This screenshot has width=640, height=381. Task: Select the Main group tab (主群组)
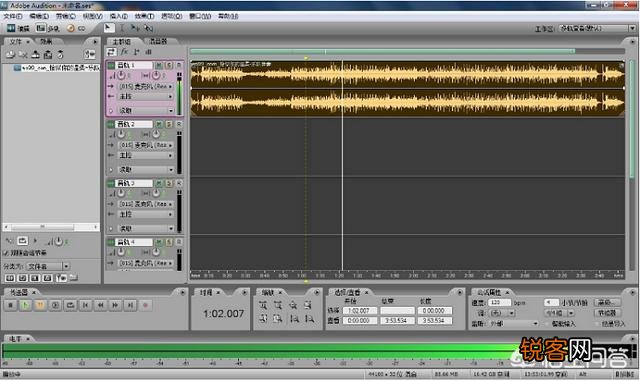coord(121,42)
